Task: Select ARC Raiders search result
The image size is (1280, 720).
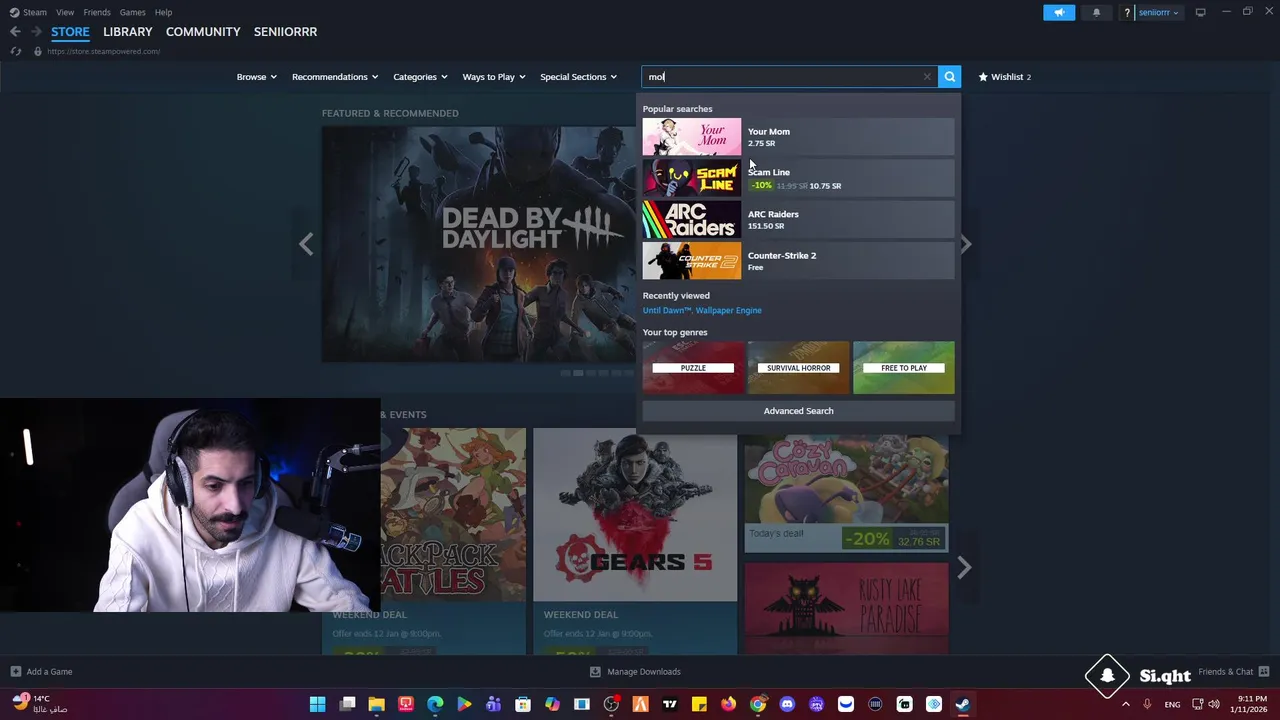Action: tap(798, 219)
